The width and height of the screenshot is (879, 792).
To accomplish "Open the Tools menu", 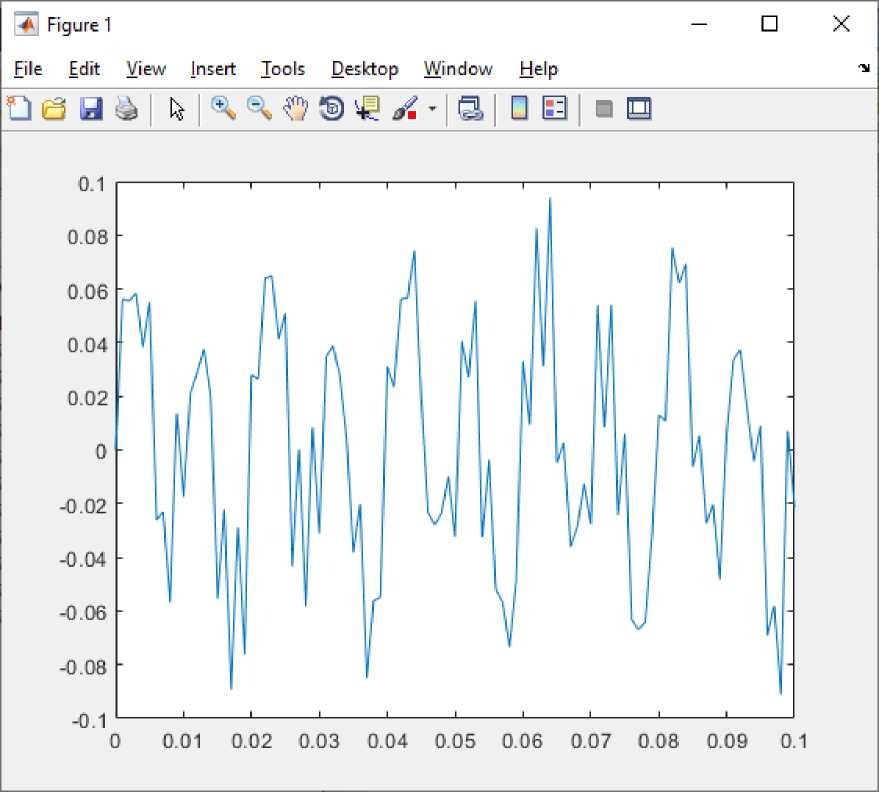I will pos(283,69).
